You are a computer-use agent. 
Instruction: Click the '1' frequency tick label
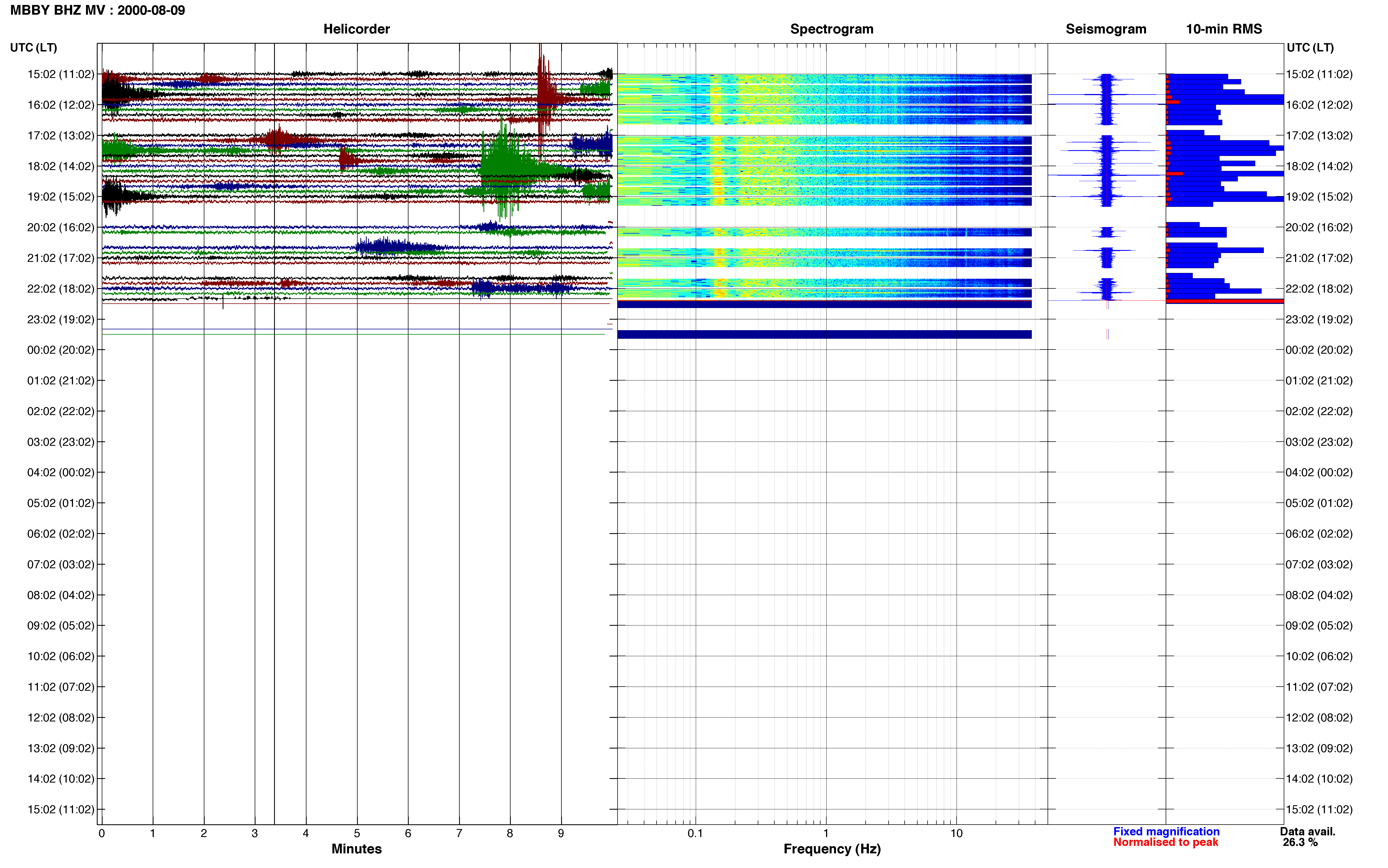[826, 833]
